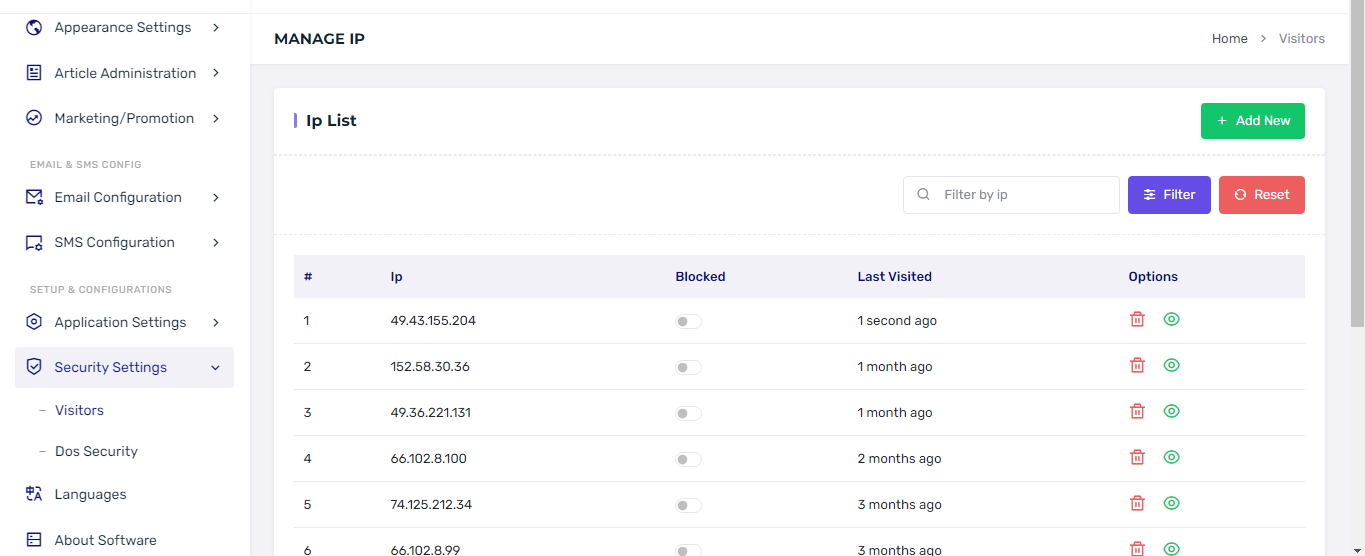Select Visitors in the sidebar
The height and width of the screenshot is (556, 1365).
[x=79, y=410]
